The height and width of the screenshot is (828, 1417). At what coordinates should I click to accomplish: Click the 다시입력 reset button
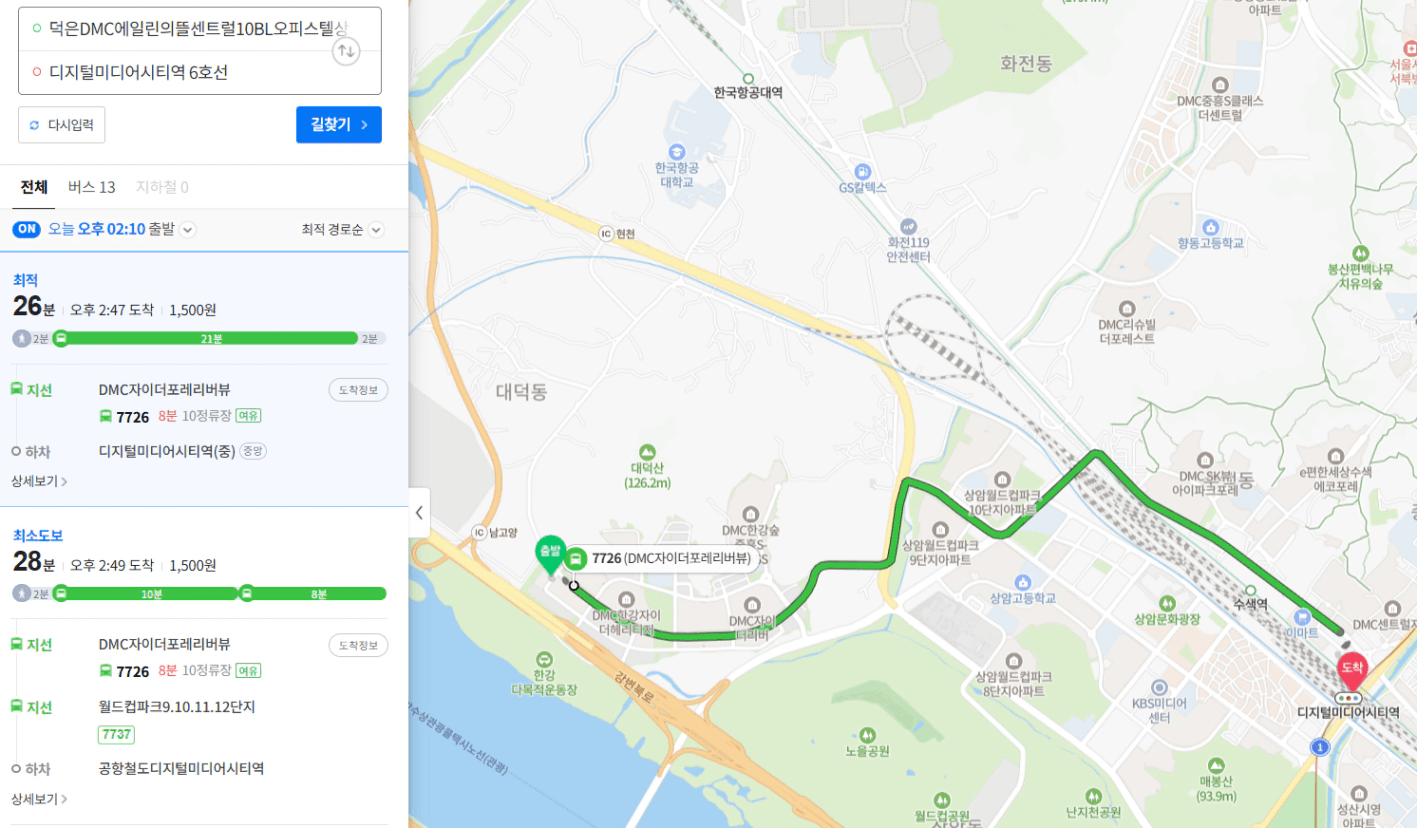(x=61, y=125)
